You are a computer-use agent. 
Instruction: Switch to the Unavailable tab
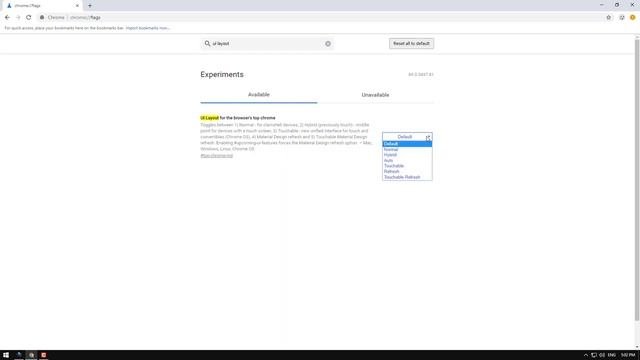[x=375, y=95]
